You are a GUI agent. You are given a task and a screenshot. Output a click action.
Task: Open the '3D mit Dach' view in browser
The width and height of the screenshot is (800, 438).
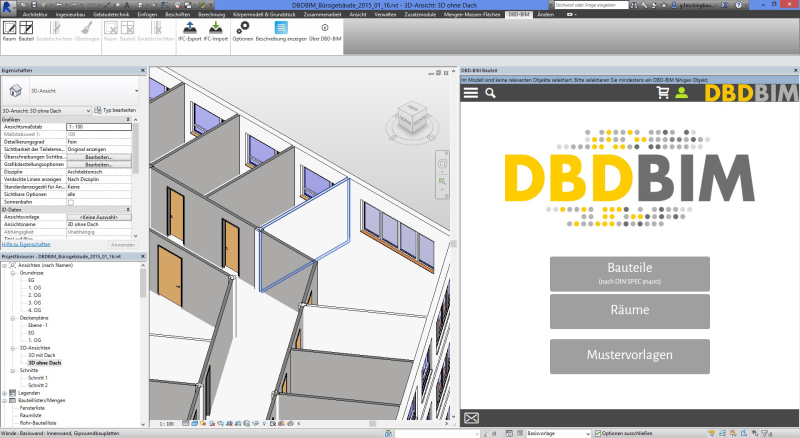41,355
